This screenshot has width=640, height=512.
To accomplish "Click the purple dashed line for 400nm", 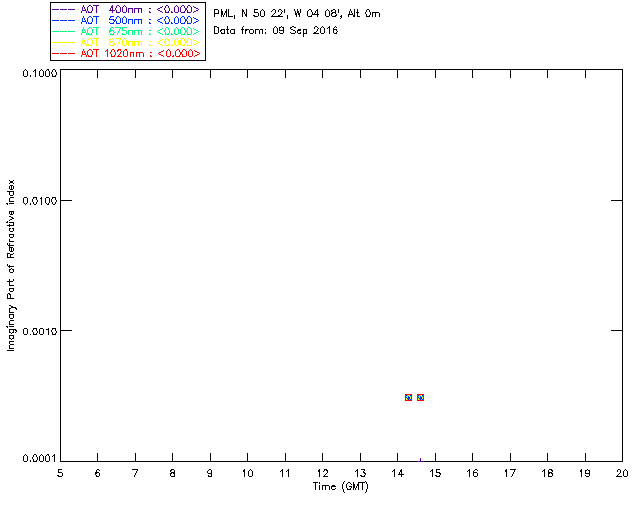I will [x=64, y=9].
